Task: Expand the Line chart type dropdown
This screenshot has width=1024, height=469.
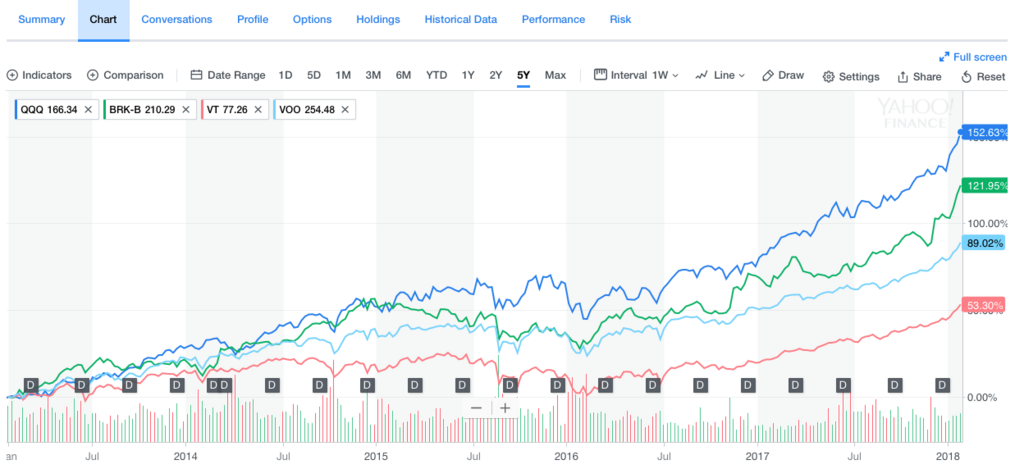Action: coord(720,75)
